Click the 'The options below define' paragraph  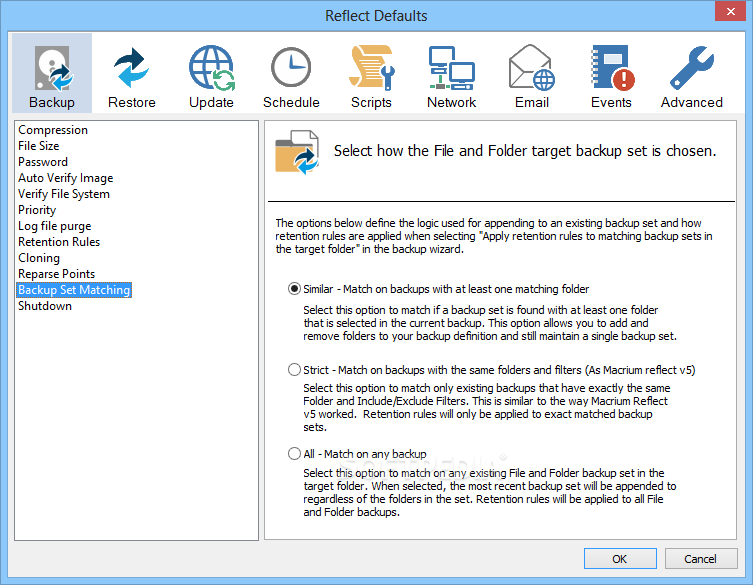[494, 236]
